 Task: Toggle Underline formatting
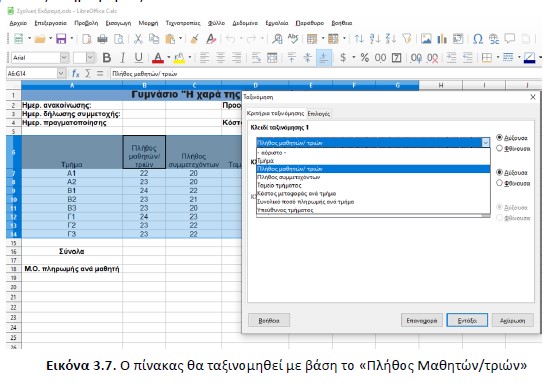click(x=139, y=57)
